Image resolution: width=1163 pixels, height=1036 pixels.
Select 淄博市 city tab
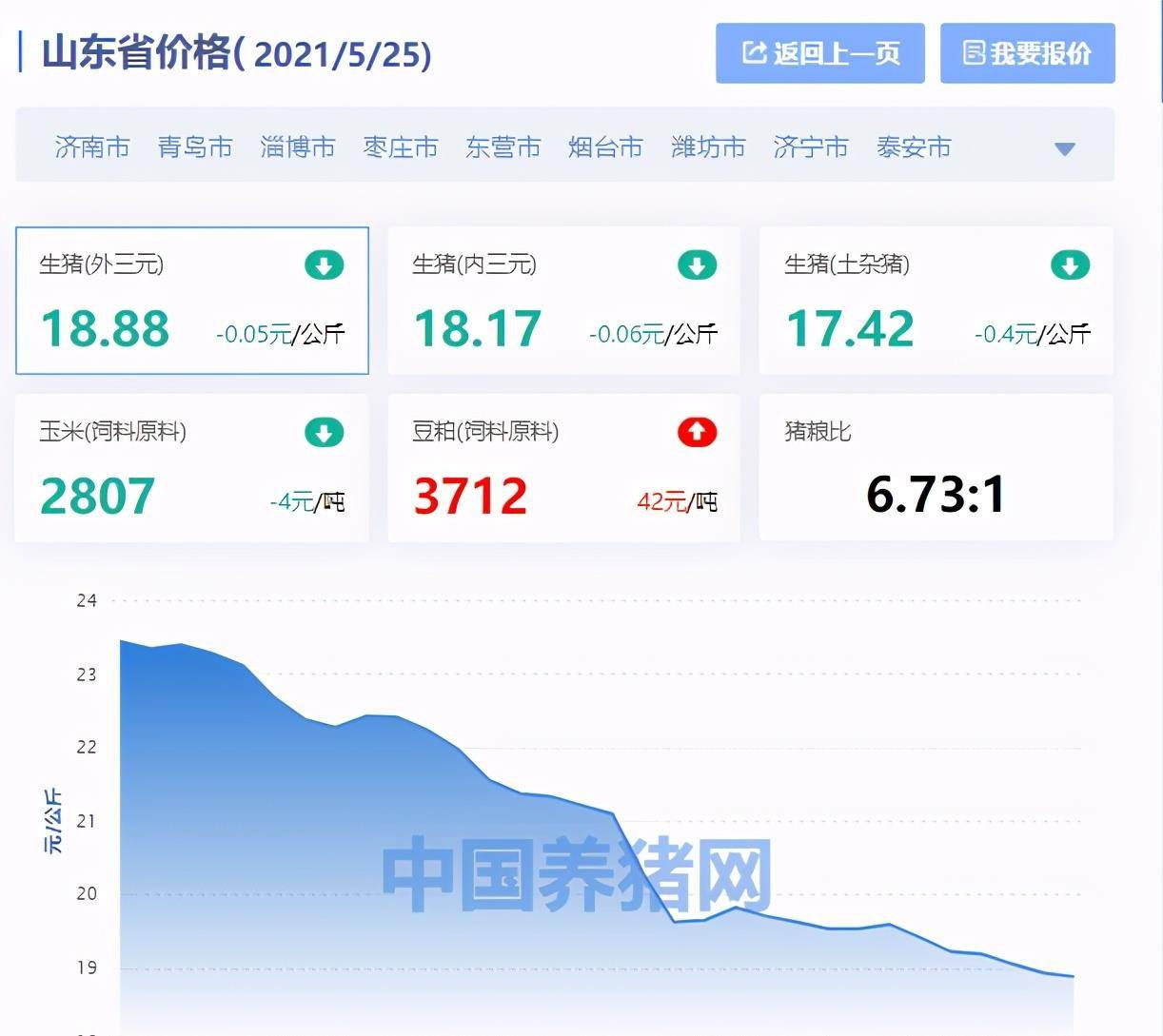(298, 147)
